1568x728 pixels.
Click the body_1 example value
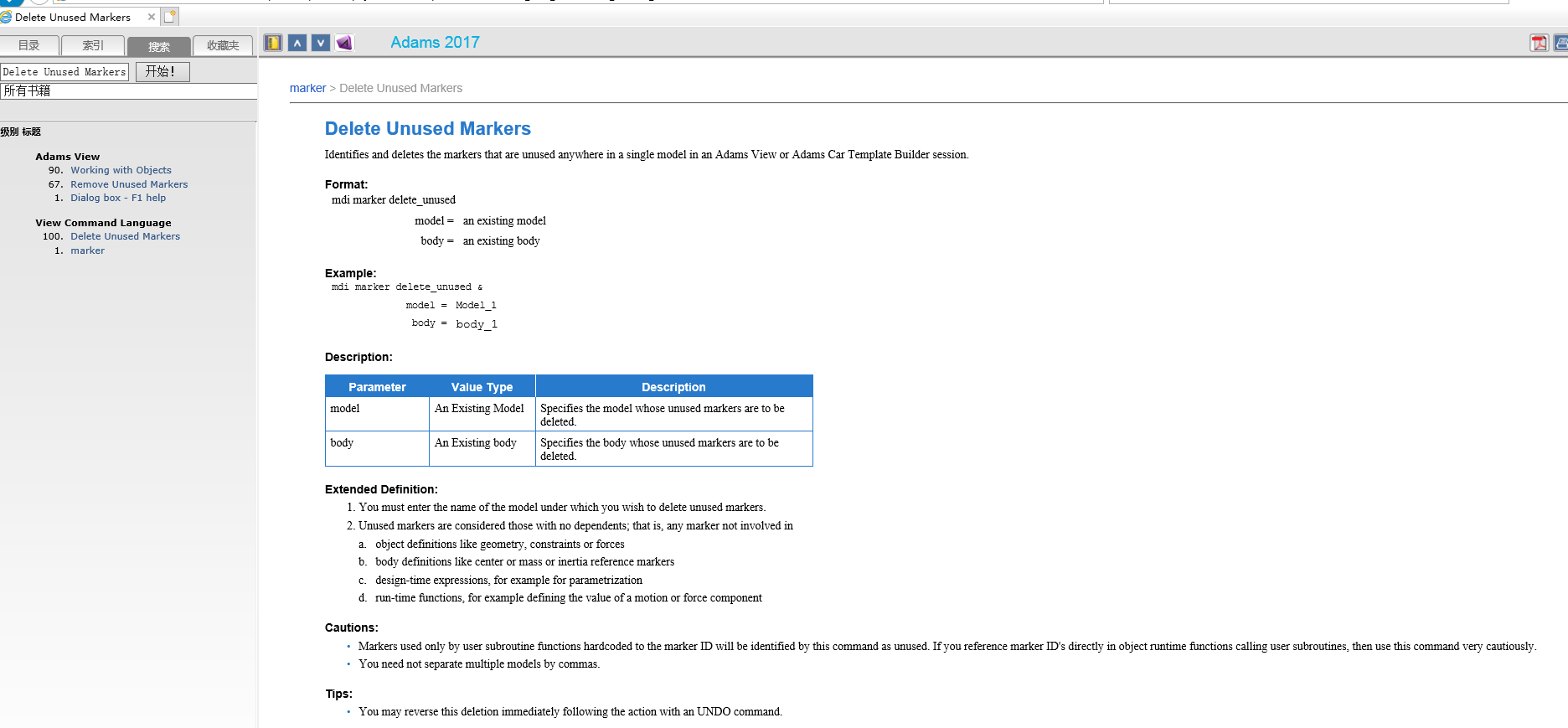(x=477, y=324)
